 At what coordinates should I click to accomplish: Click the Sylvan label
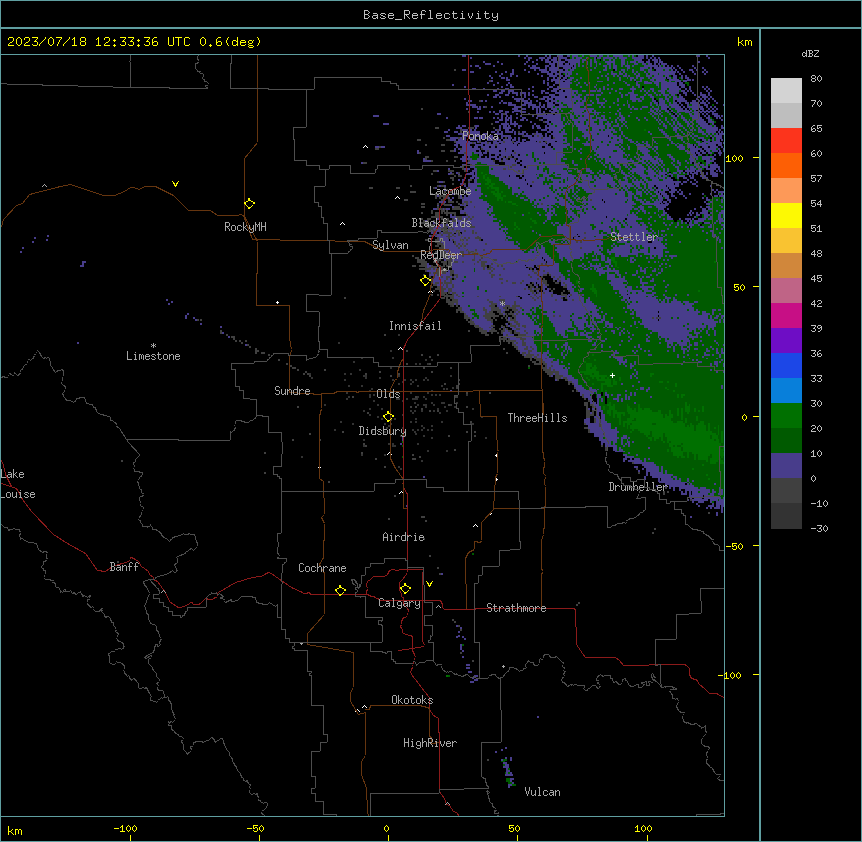390,245
